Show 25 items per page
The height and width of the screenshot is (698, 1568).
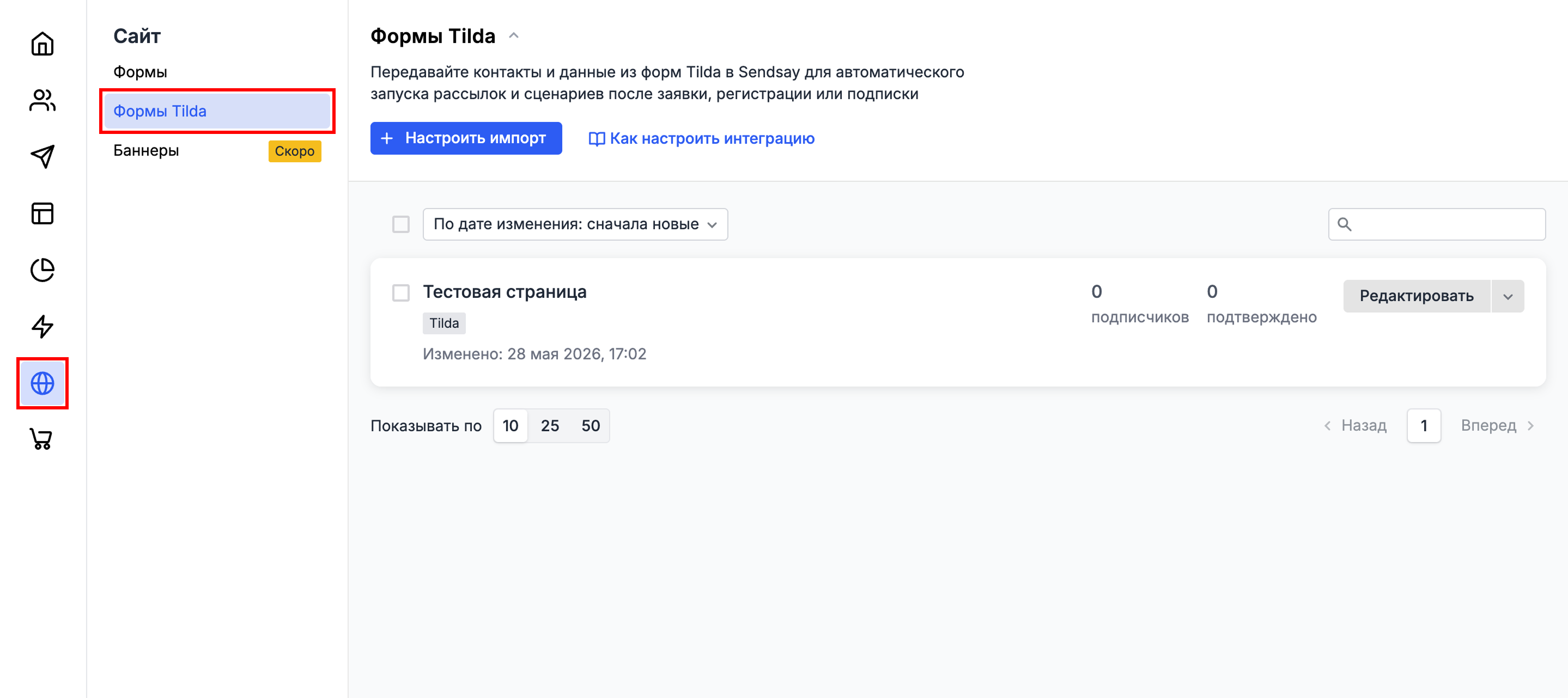[x=550, y=426]
